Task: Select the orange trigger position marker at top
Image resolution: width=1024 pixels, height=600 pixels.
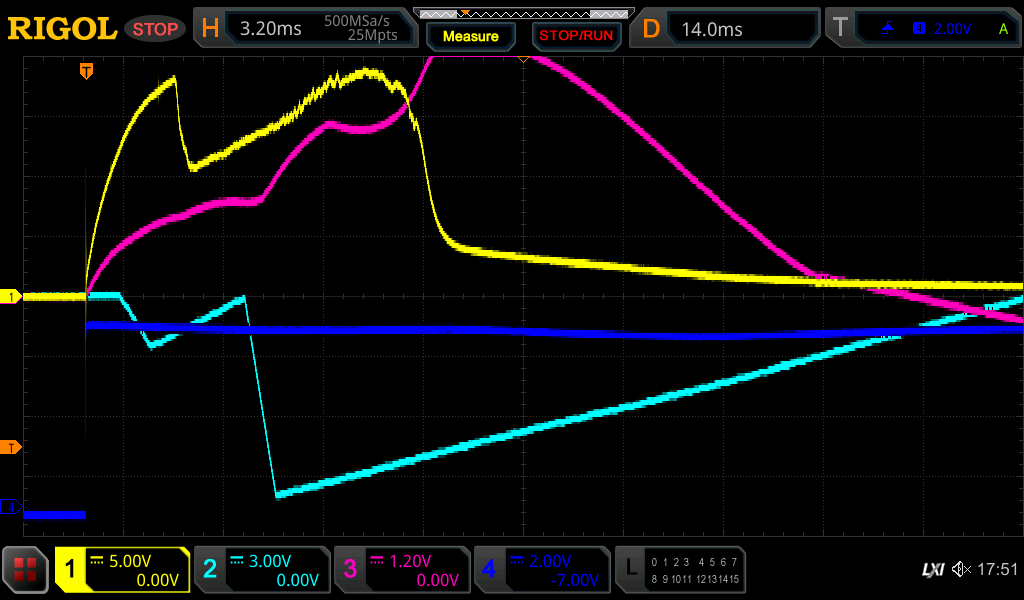Action: (87, 70)
